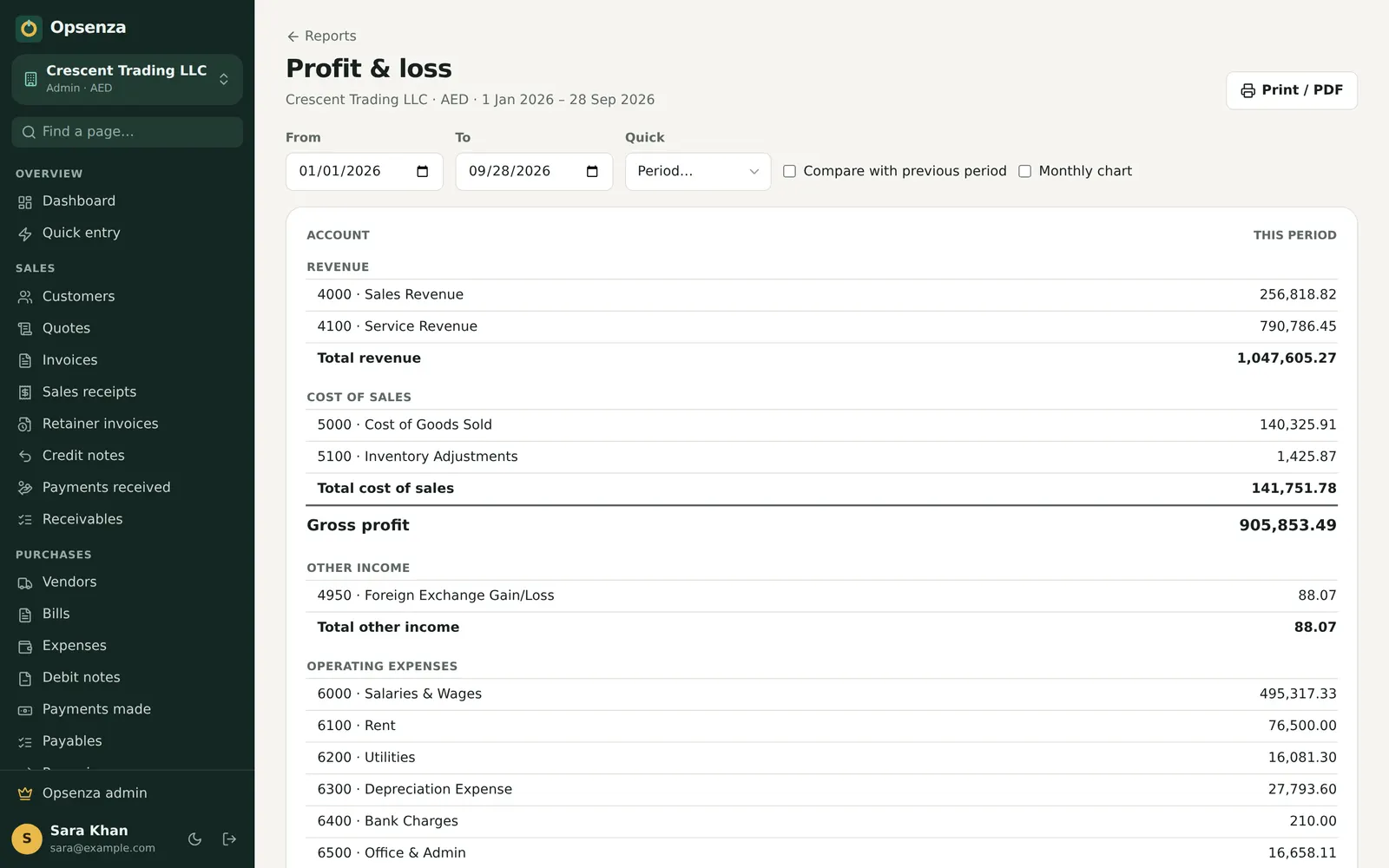This screenshot has width=1389, height=868.
Task: Click the Receivables list icon
Action: point(25,520)
